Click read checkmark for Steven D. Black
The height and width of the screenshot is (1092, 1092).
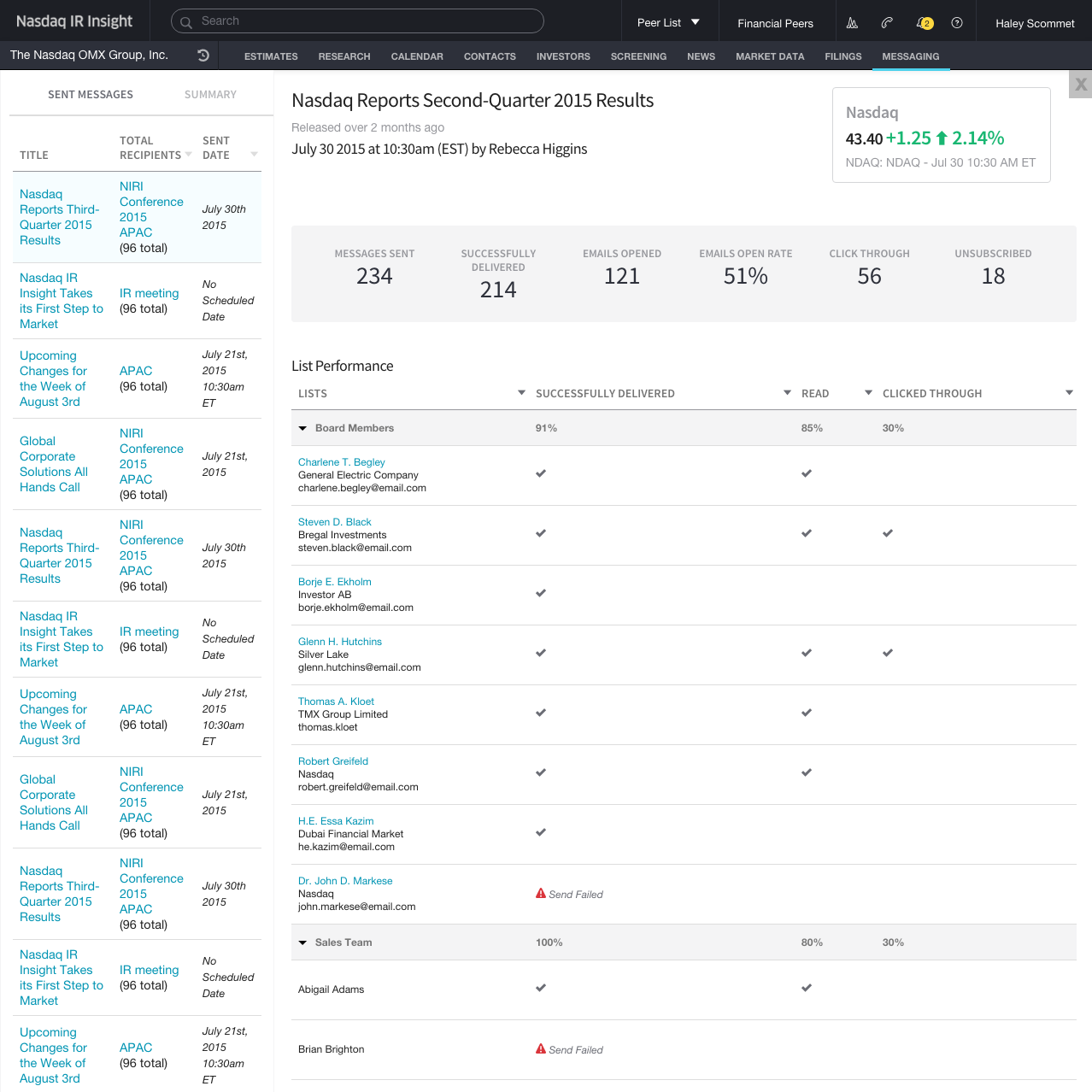coord(807,533)
